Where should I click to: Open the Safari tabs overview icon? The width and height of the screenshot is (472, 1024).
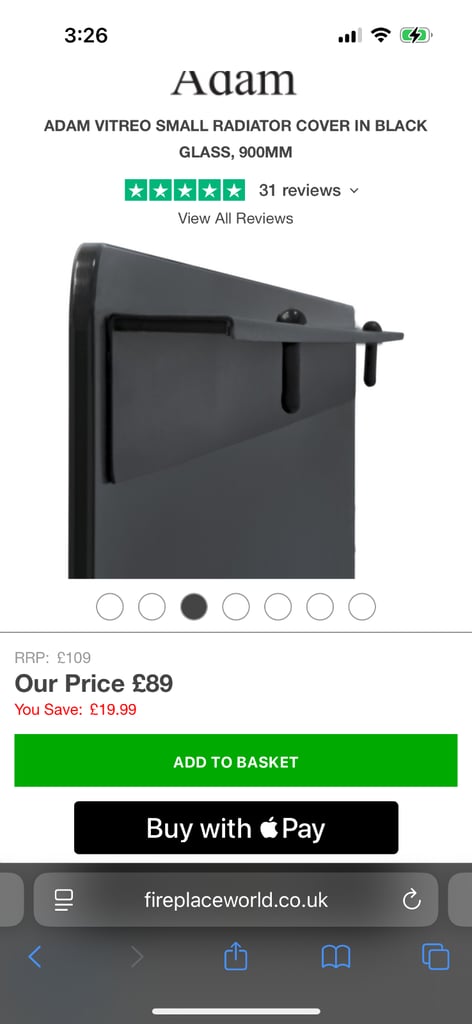pyautogui.click(x=435, y=957)
